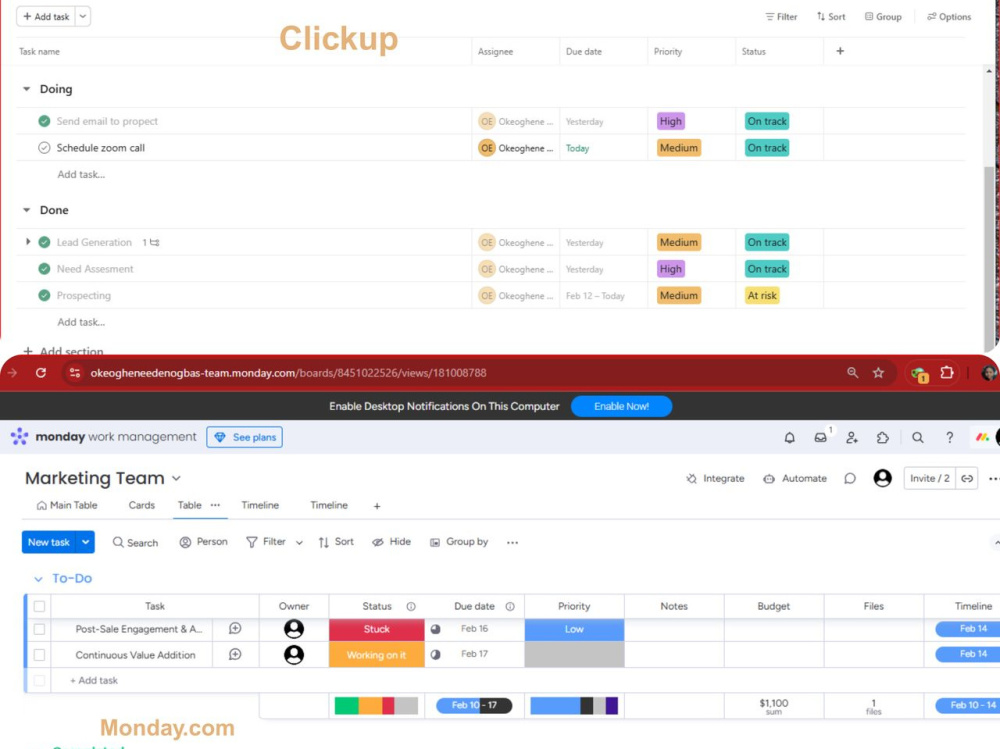Open the Table view options dots
1000x749 pixels.
tap(216, 505)
